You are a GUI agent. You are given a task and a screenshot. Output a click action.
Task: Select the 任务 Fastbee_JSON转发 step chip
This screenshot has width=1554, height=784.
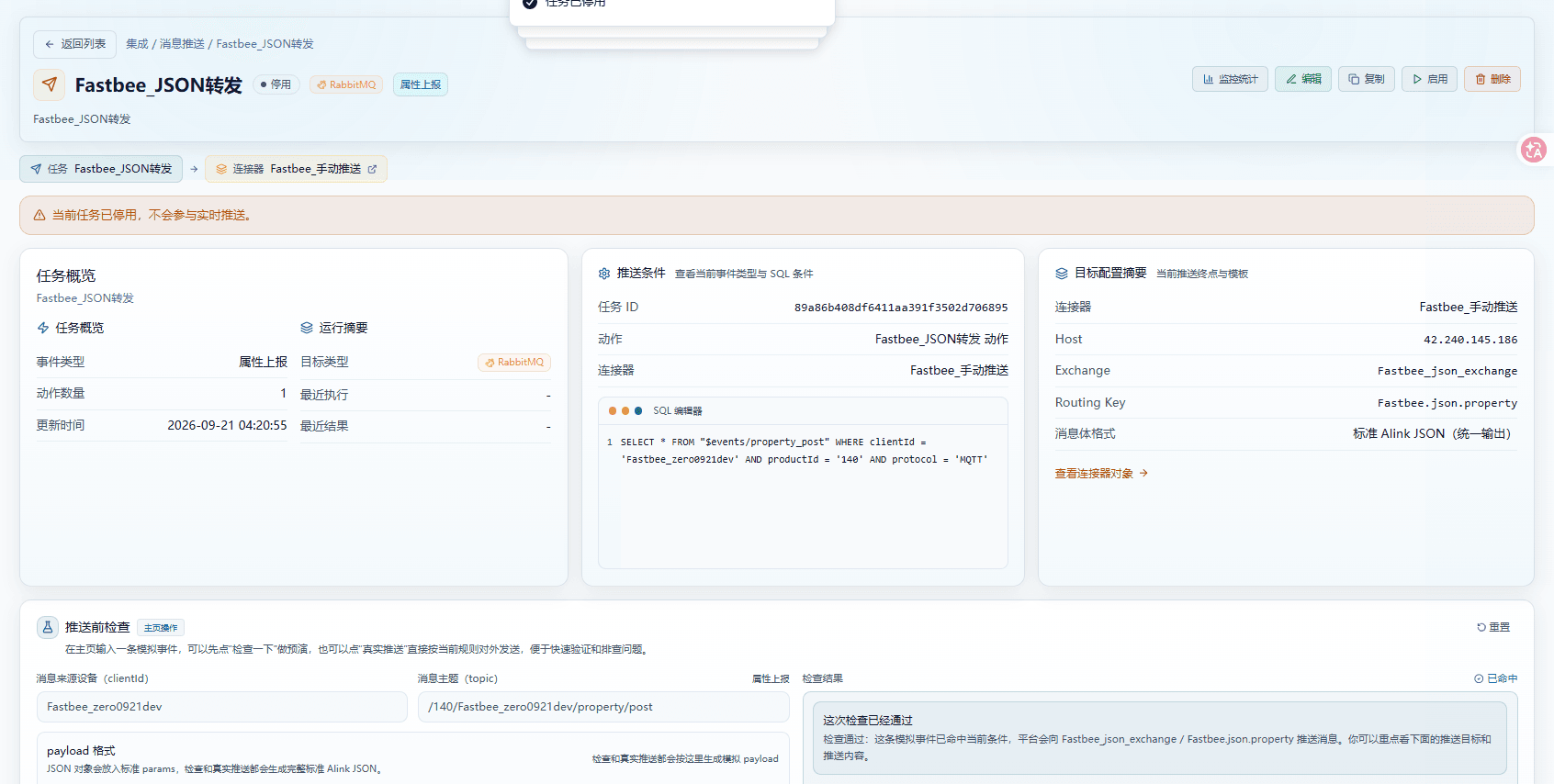click(x=101, y=169)
